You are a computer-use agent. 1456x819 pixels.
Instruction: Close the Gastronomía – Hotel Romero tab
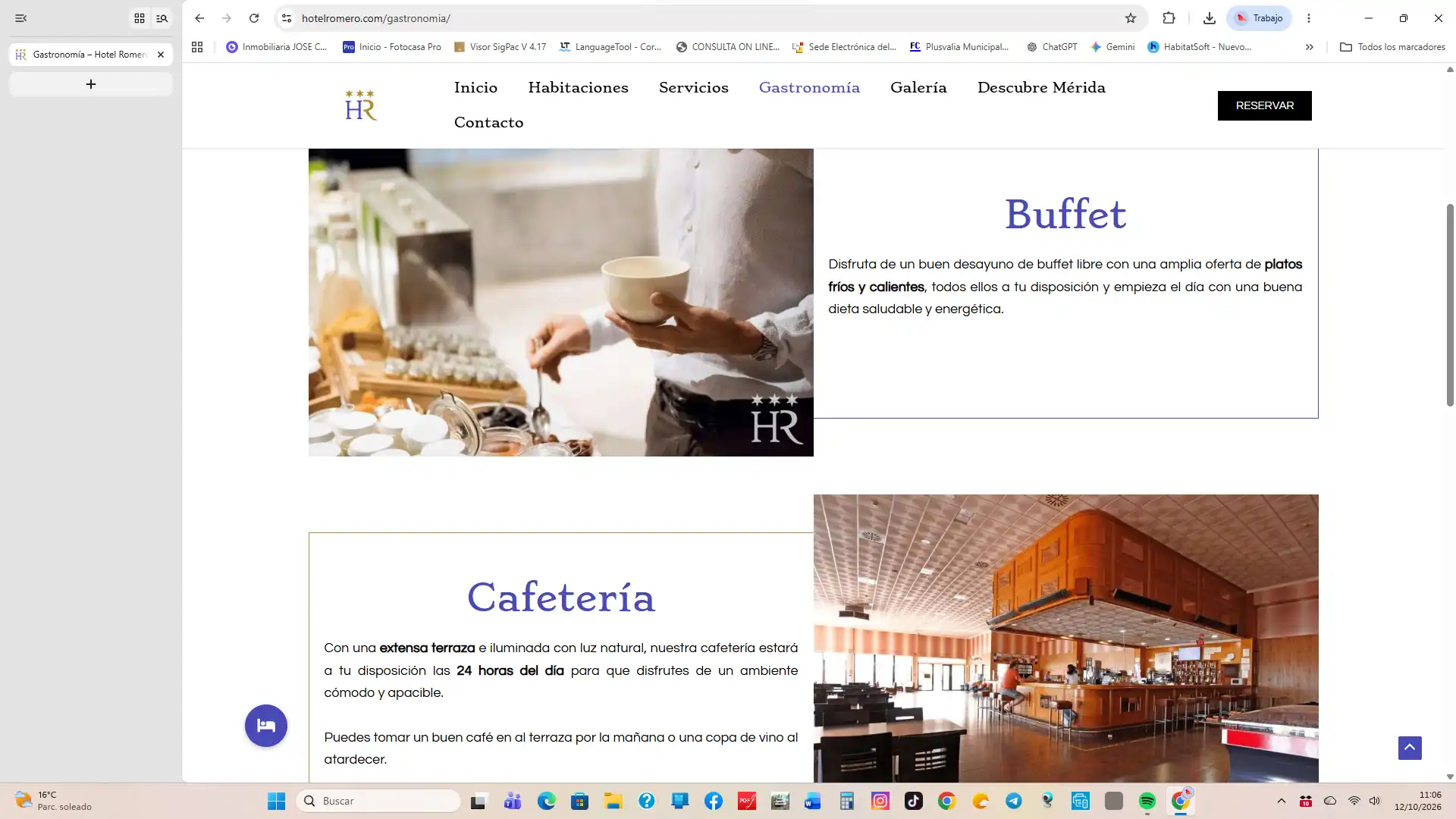(161, 55)
